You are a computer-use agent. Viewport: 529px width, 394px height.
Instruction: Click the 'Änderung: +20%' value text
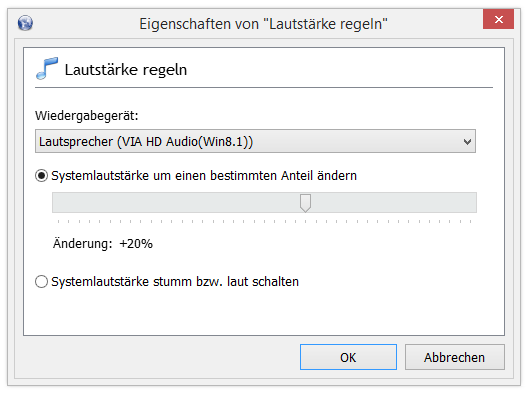point(103,244)
